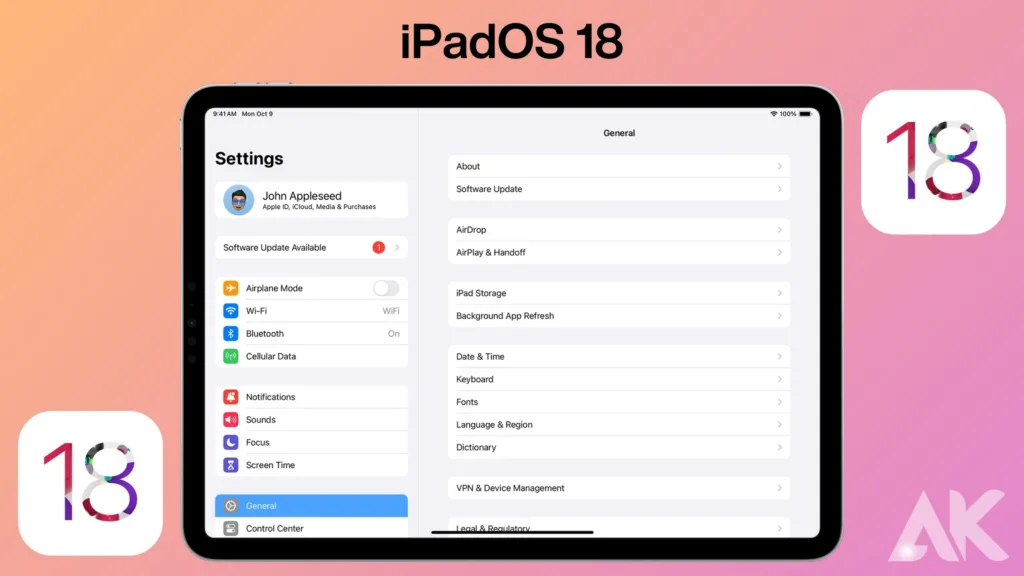Click the Notifications bell icon
Image resolution: width=1024 pixels, height=576 pixels.
click(231, 397)
